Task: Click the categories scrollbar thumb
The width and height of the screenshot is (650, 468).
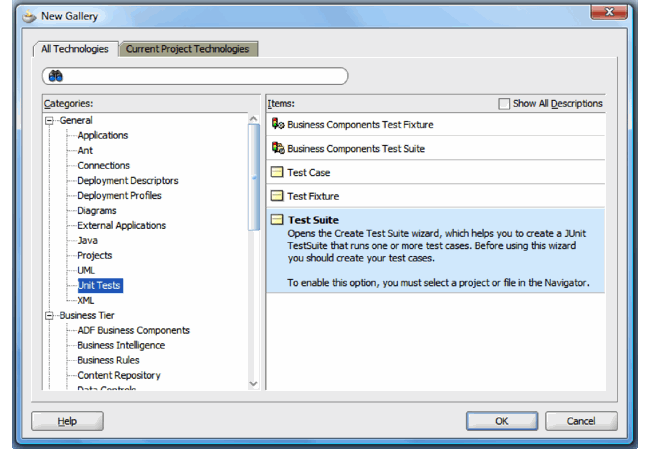Action: [x=254, y=177]
